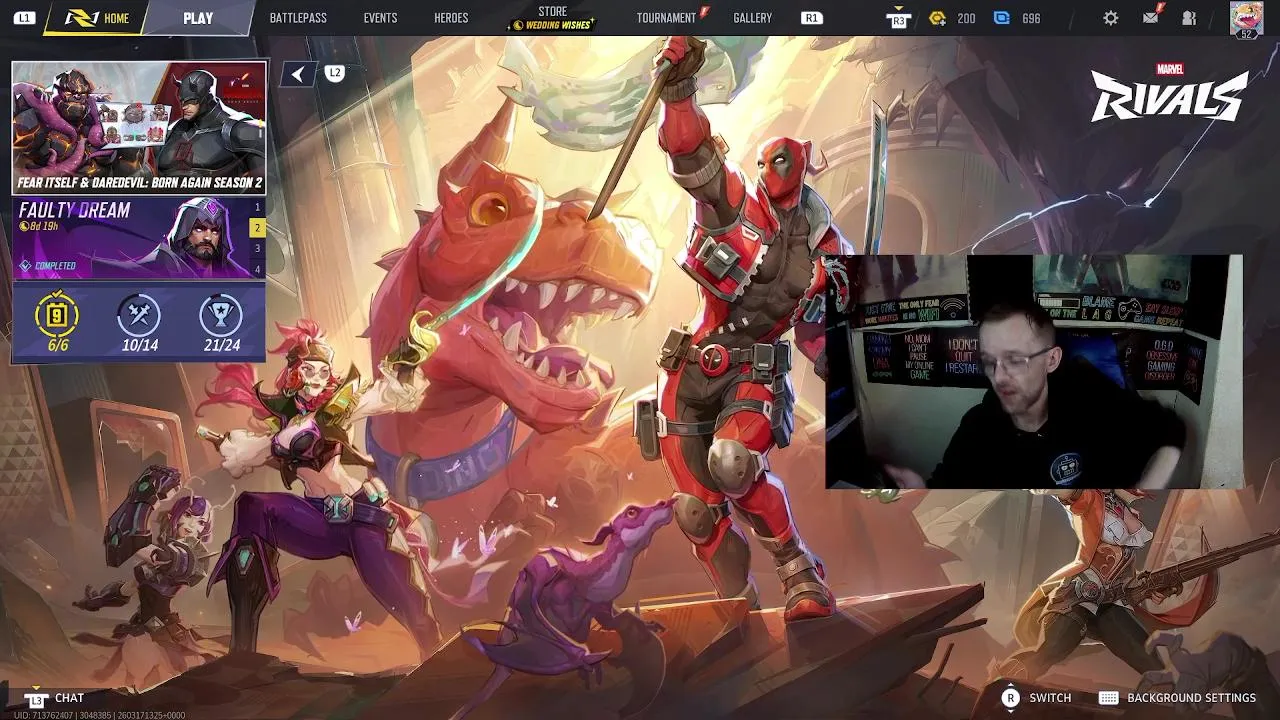Viewport: 1280px width, 720px height.
Task: Open the Store Wedding Wishes tab
Action: pos(552,18)
